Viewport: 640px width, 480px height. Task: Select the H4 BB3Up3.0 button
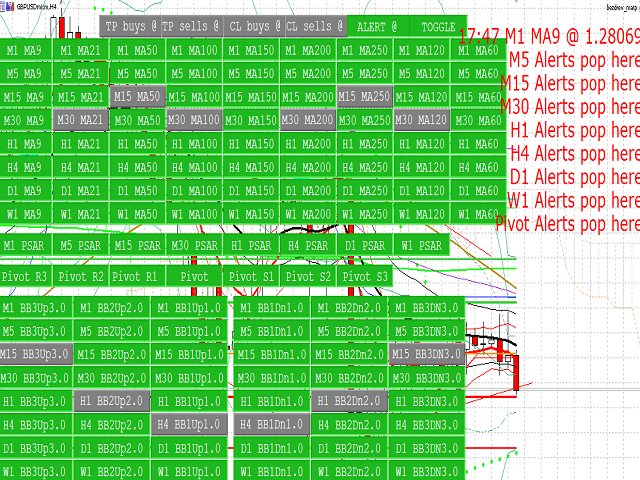36,424
